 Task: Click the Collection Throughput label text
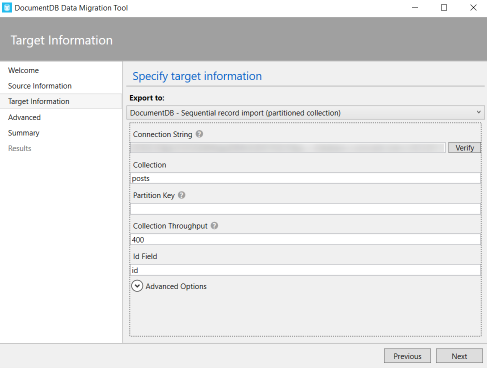(x=170, y=226)
